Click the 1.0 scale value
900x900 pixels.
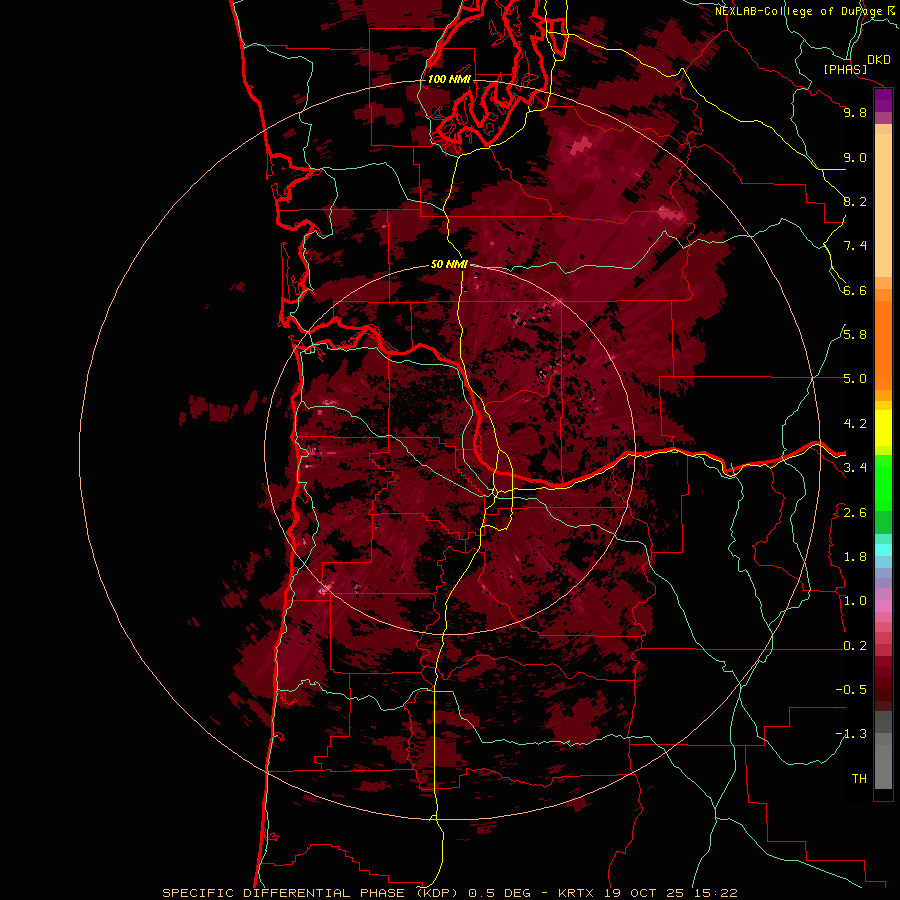(x=855, y=601)
